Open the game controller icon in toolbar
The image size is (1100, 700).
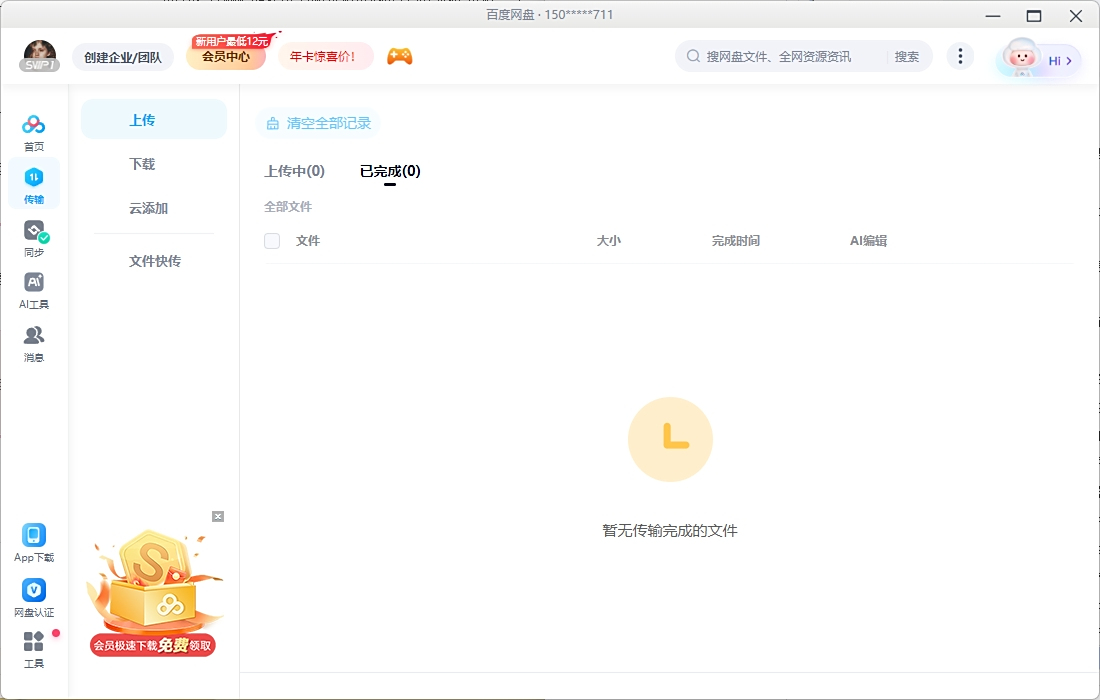399,57
